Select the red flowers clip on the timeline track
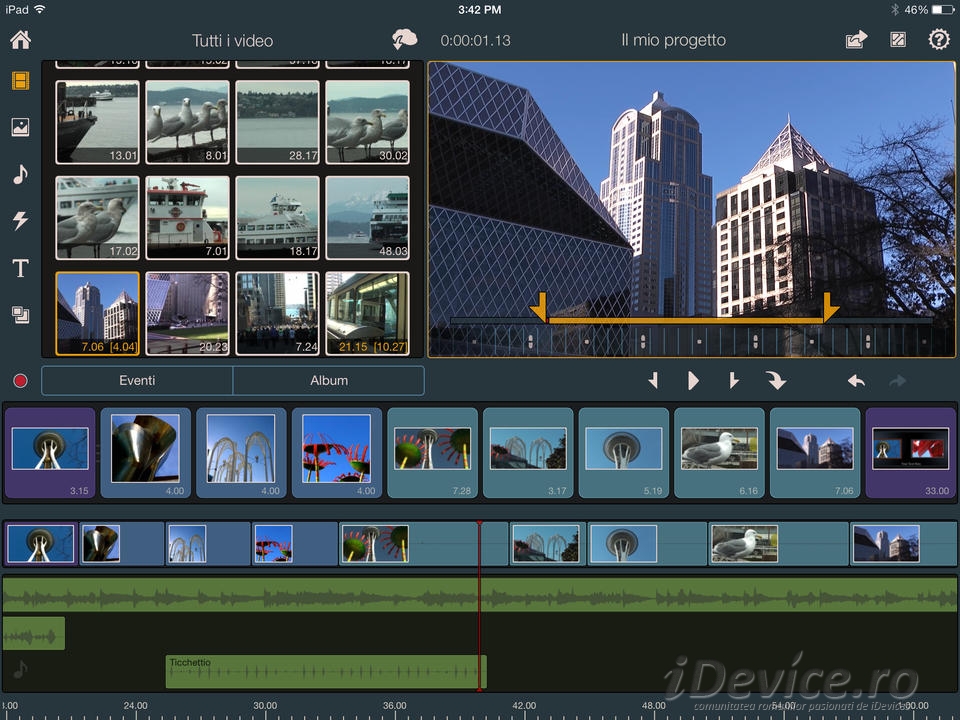This screenshot has height=720, width=960. (295, 544)
